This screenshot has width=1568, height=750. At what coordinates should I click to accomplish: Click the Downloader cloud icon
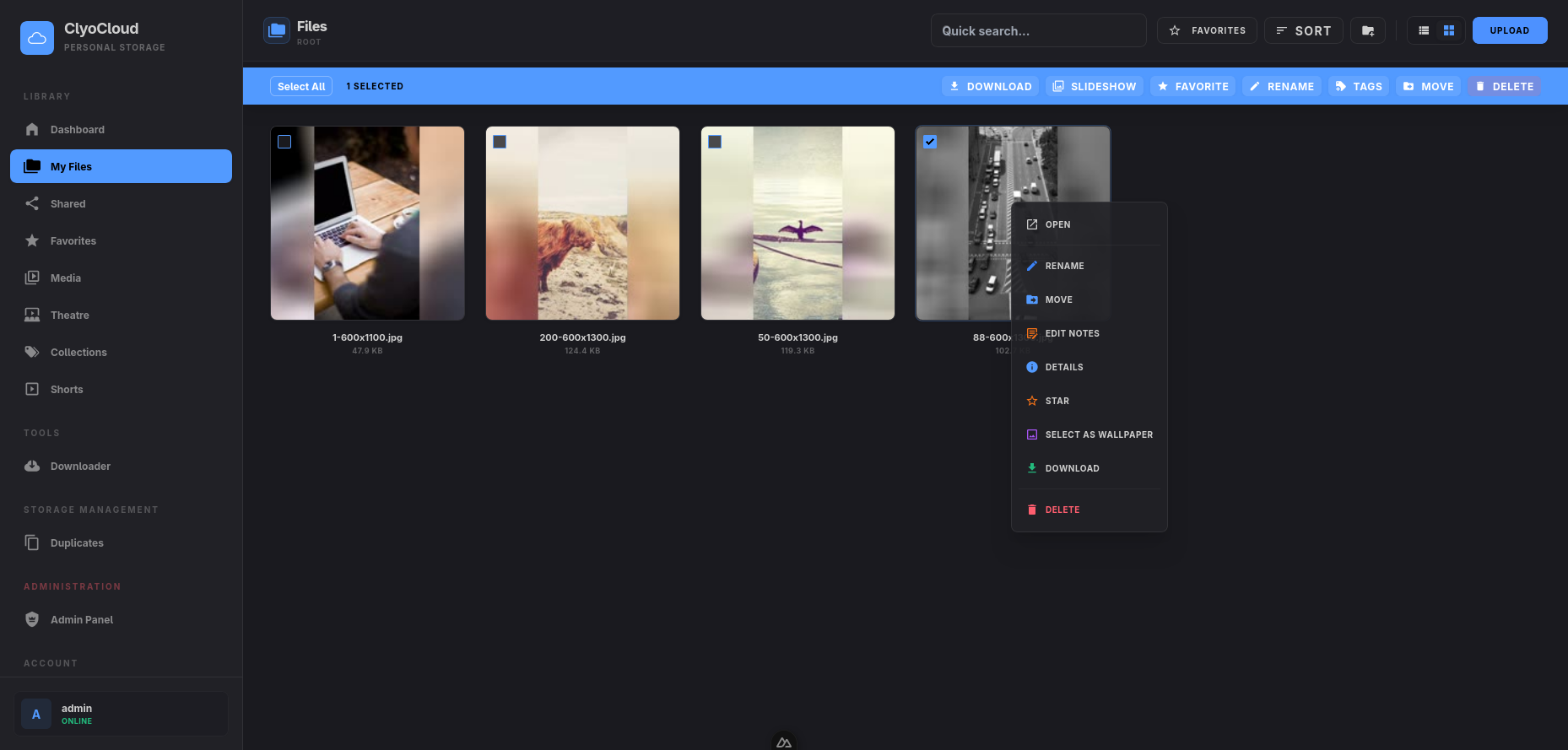[x=32, y=466]
